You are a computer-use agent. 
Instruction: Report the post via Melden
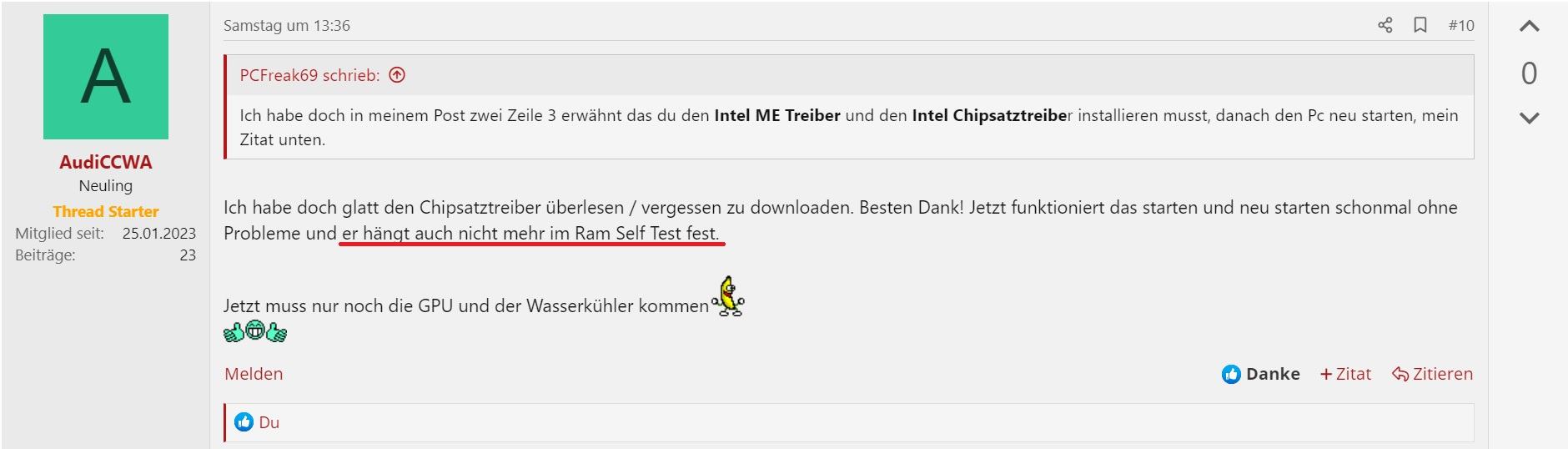coord(254,374)
